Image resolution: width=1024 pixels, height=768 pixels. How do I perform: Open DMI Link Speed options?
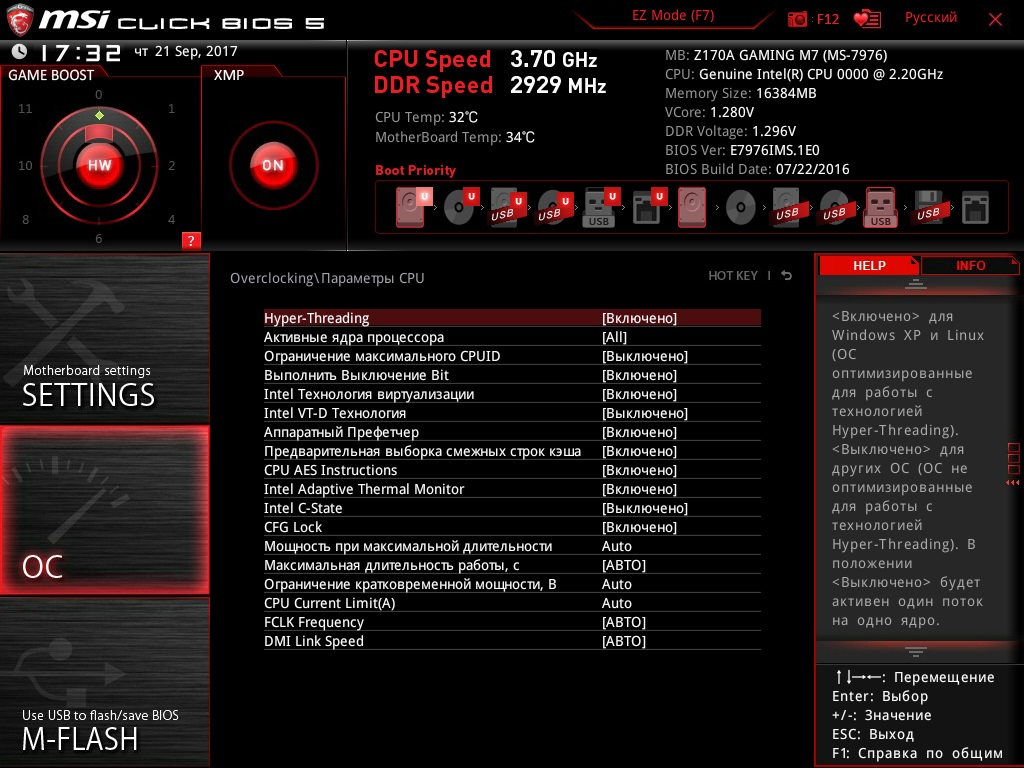pos(512,641)
